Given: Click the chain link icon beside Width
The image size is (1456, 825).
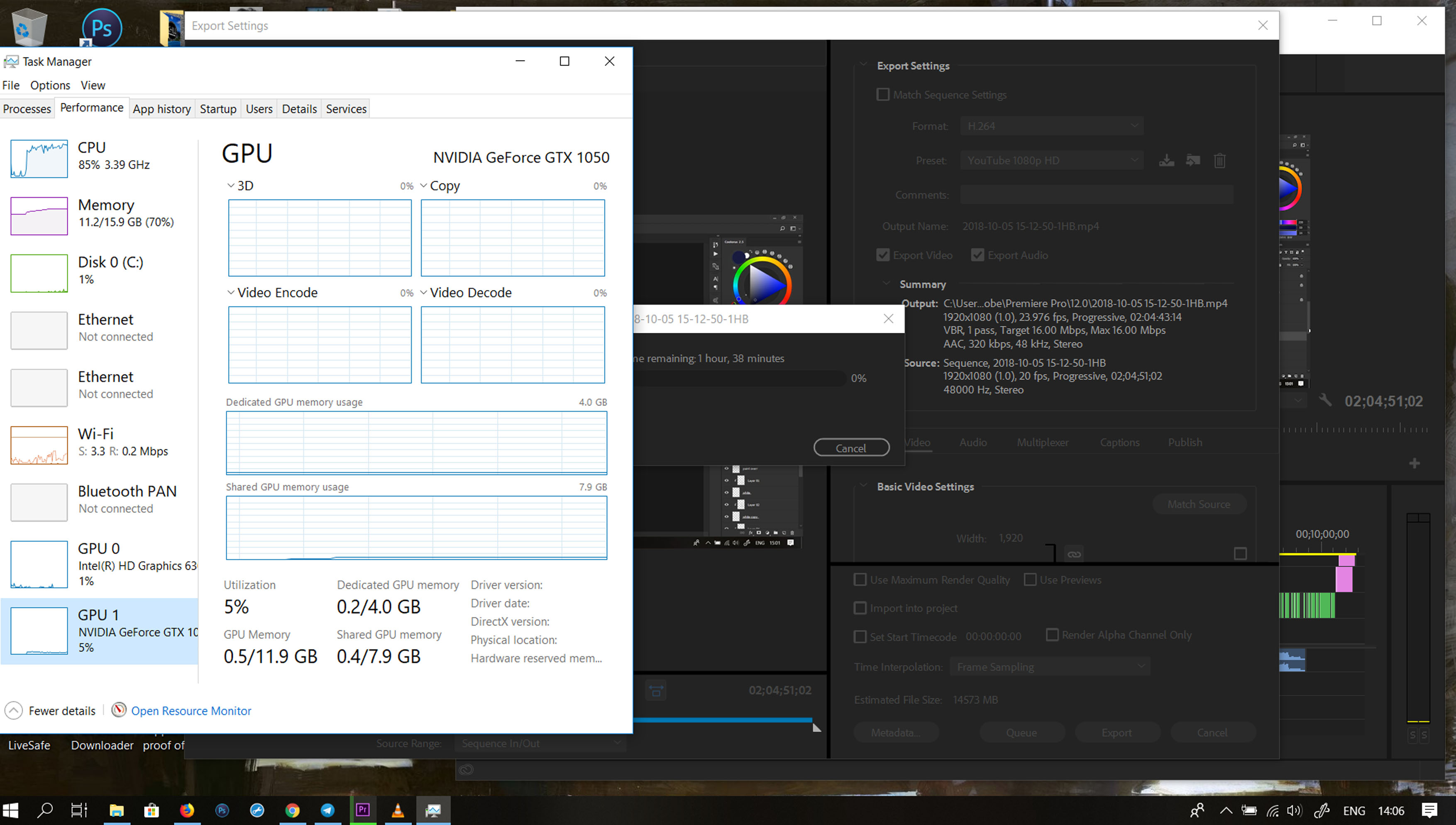Looking at the screenshot, I should click(1074, 554).
